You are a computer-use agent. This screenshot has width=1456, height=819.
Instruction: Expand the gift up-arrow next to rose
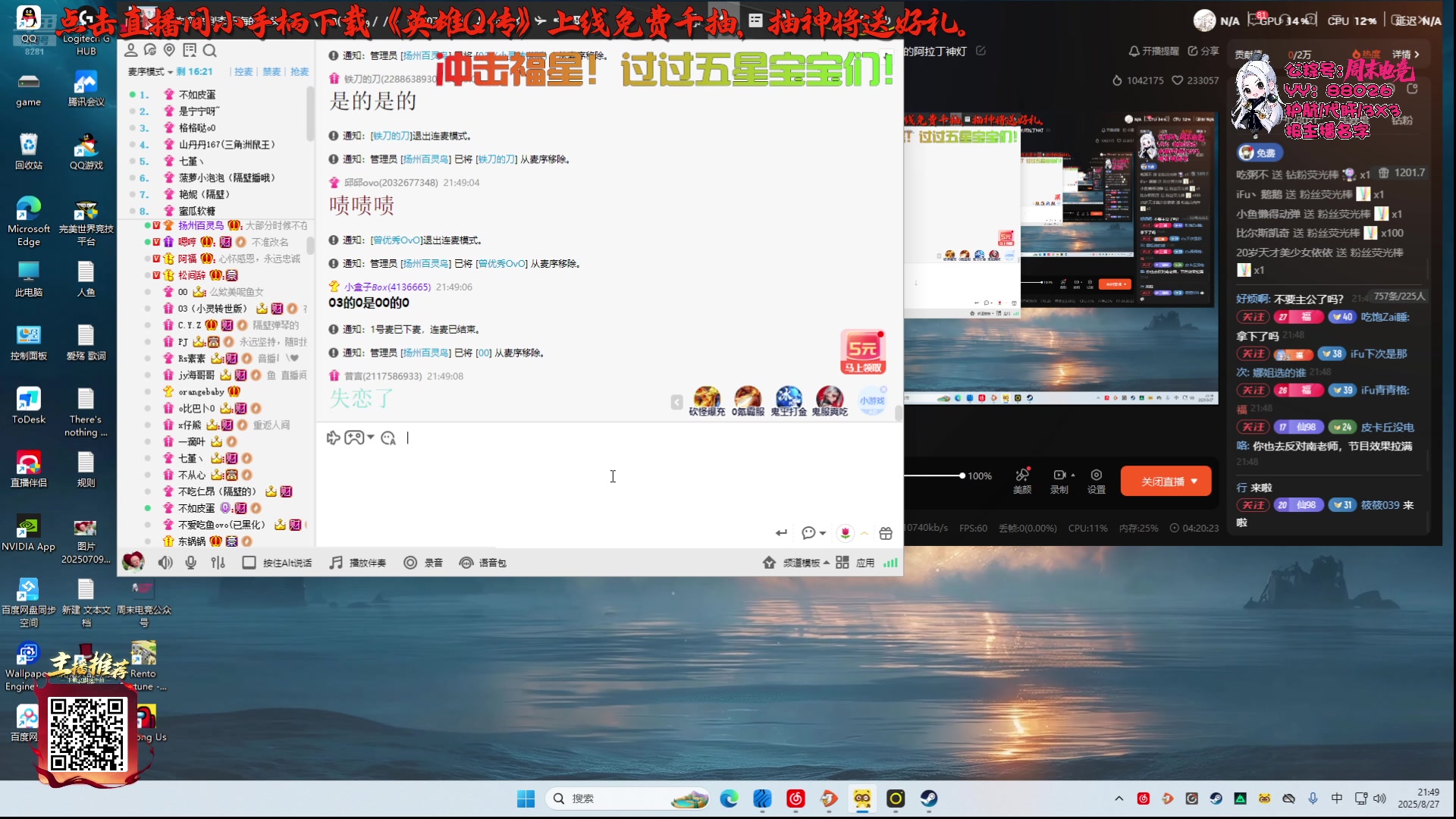[864, 533]
